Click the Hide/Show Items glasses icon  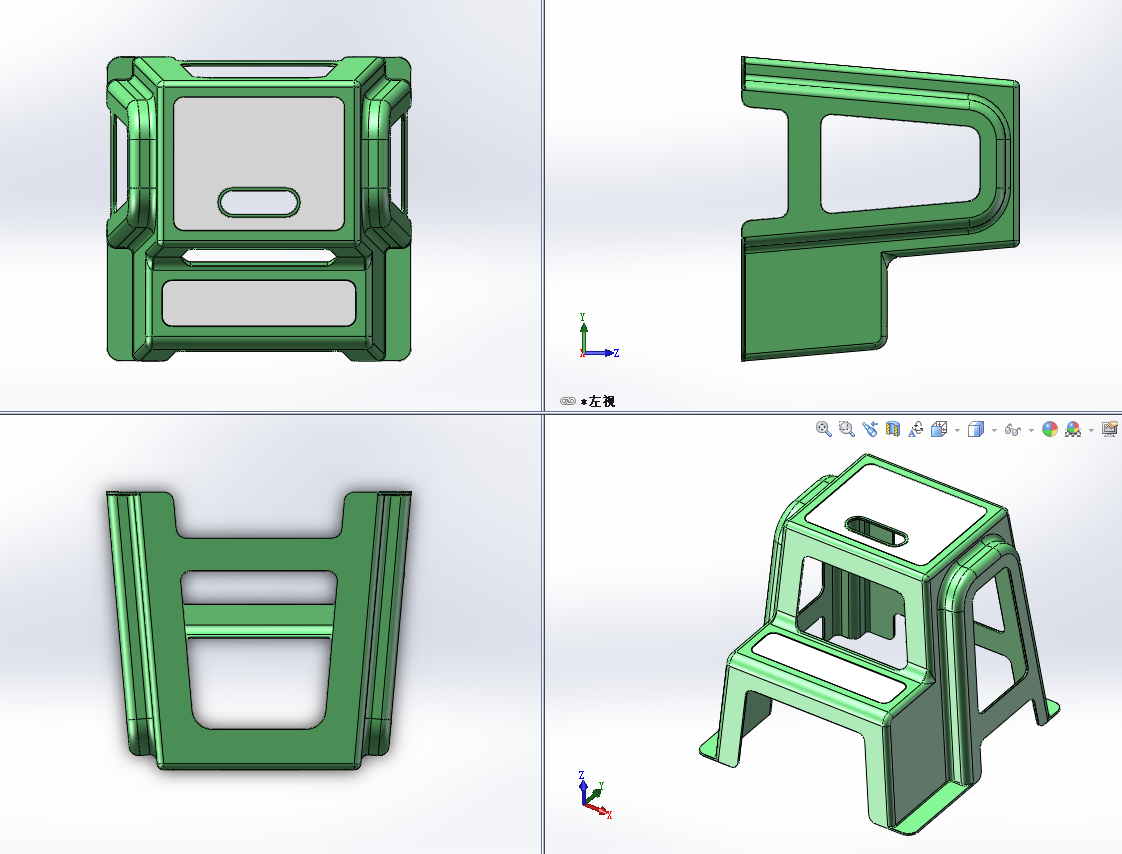(x=1013, y=429)
